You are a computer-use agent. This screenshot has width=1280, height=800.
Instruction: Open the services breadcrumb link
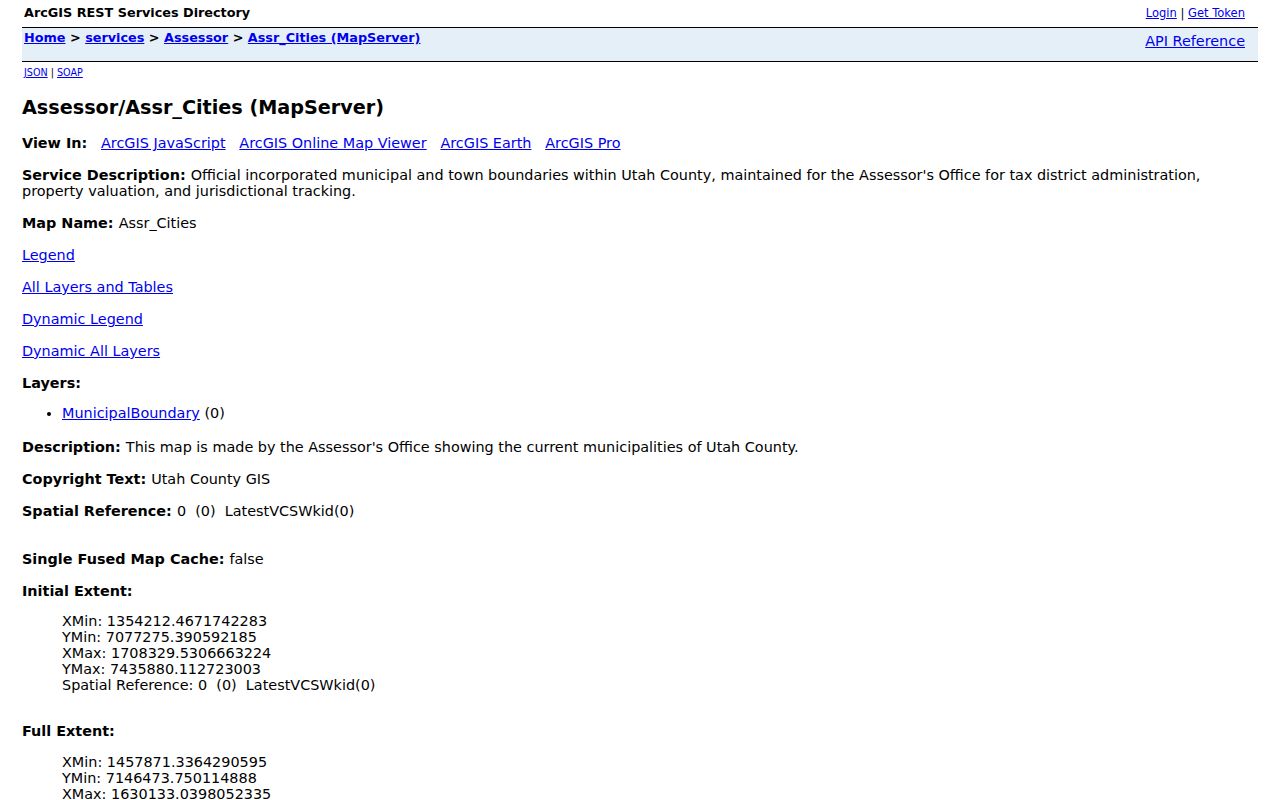point(115,38)
